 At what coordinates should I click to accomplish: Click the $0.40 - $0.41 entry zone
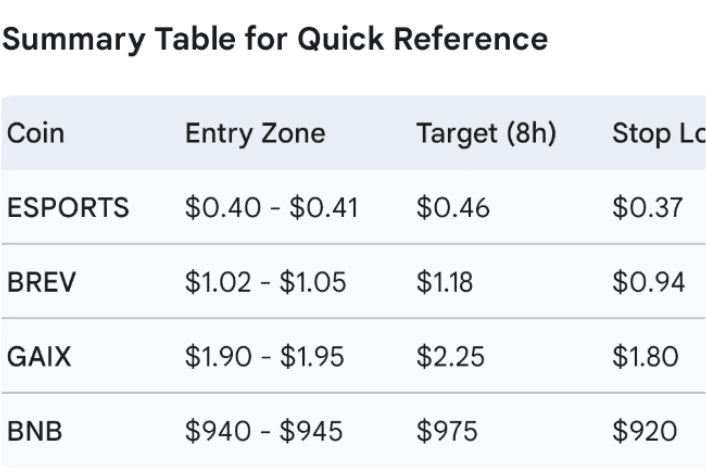(271, 208)
